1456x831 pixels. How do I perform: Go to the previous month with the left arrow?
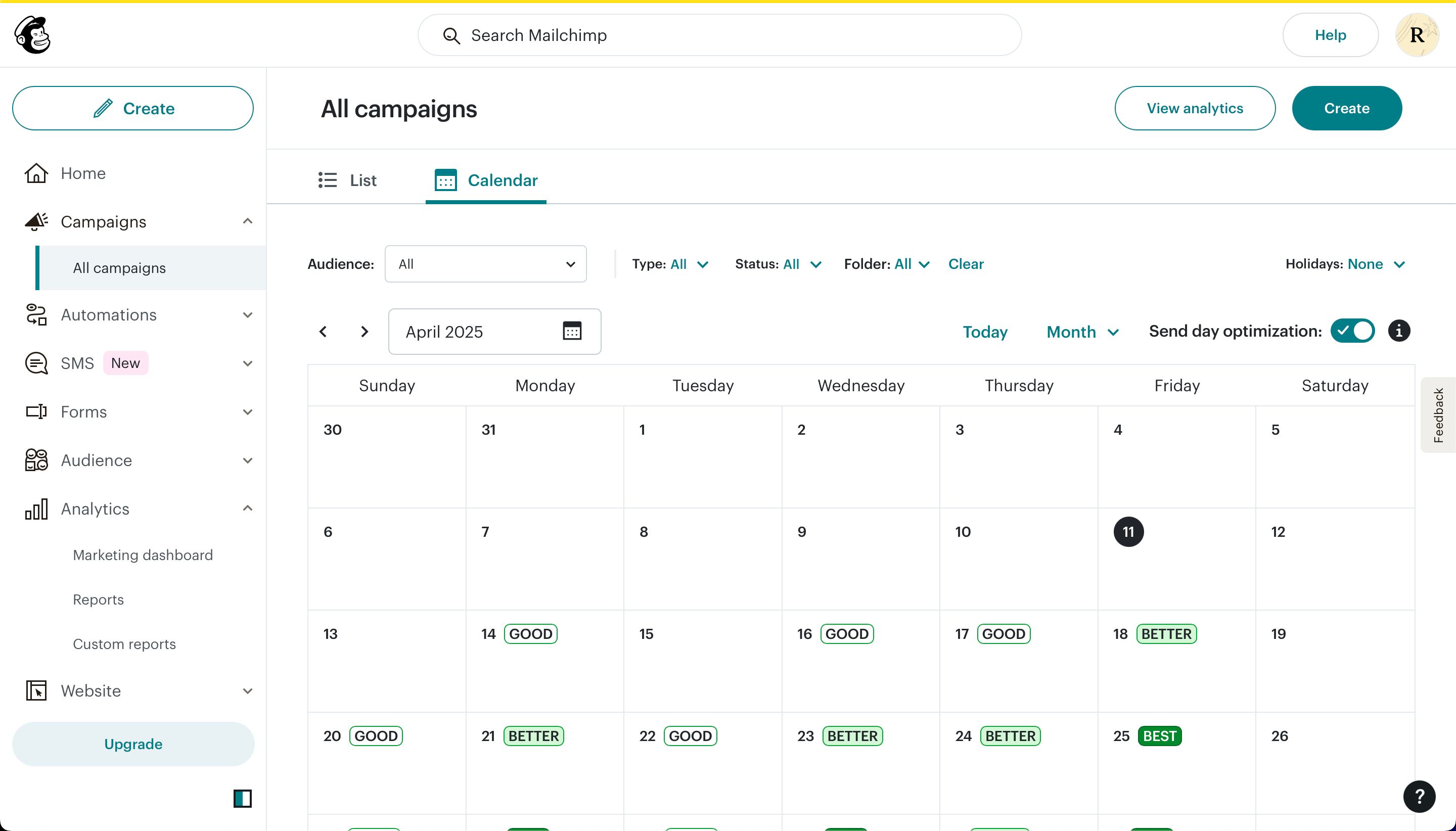(323, 332)
